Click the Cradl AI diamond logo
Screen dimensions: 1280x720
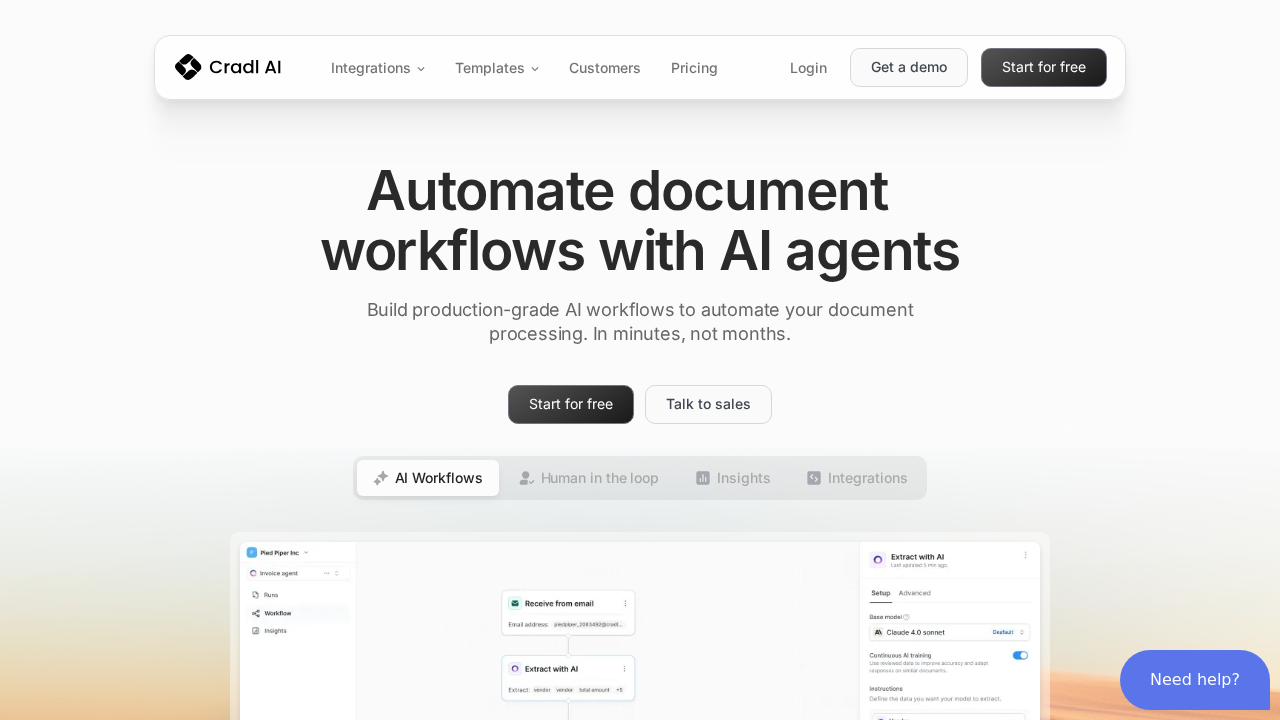tap(188, 67)
